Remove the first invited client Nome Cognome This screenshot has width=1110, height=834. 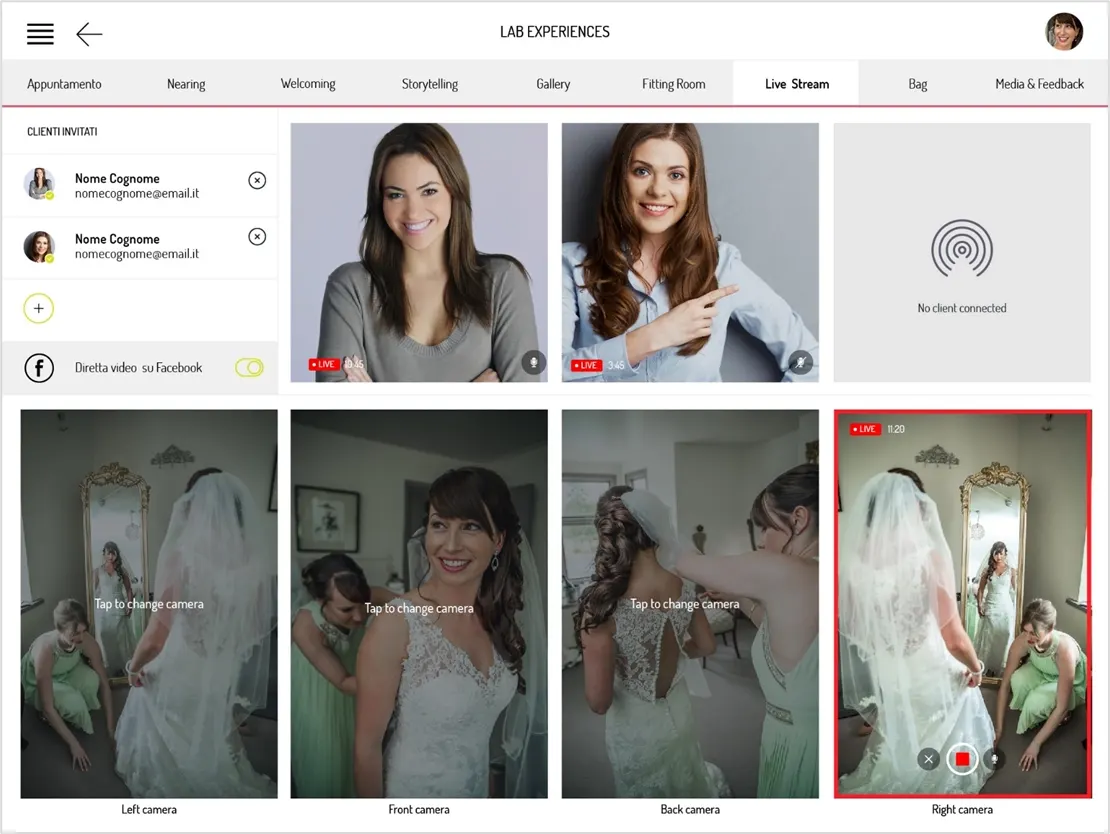[x=257, y=181]
